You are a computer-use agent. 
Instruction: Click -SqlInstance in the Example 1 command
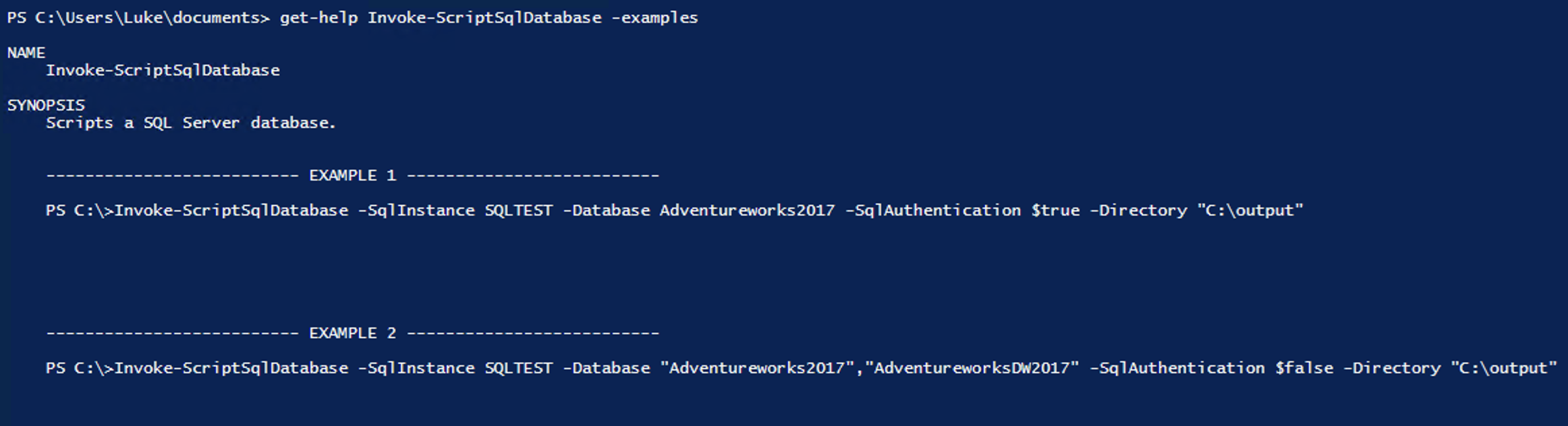416,211
